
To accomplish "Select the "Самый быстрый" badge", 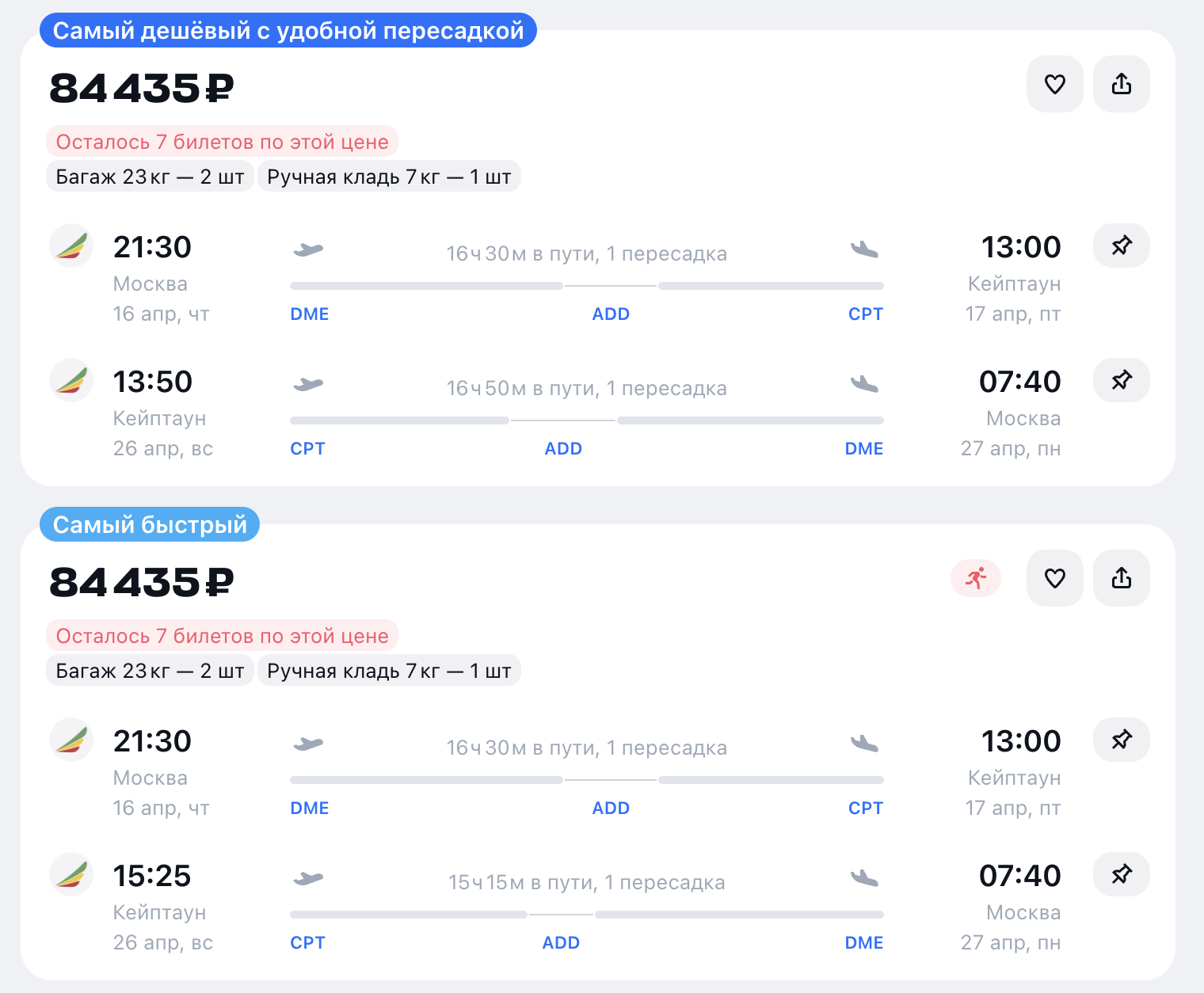I will [150, 525].
